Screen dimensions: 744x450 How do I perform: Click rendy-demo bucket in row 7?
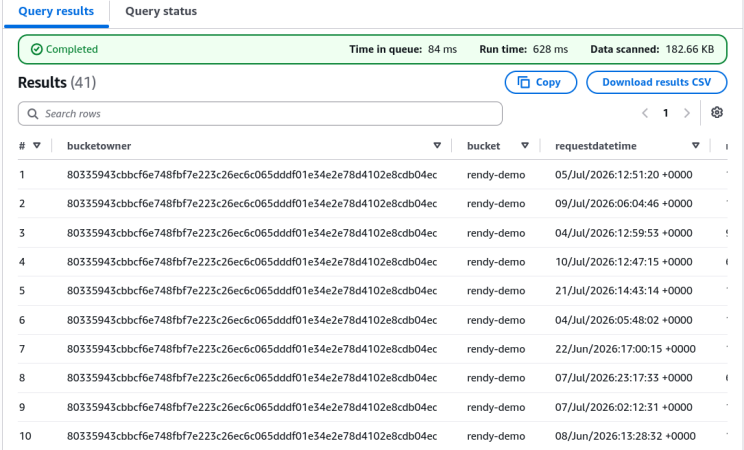pos(496,349)
